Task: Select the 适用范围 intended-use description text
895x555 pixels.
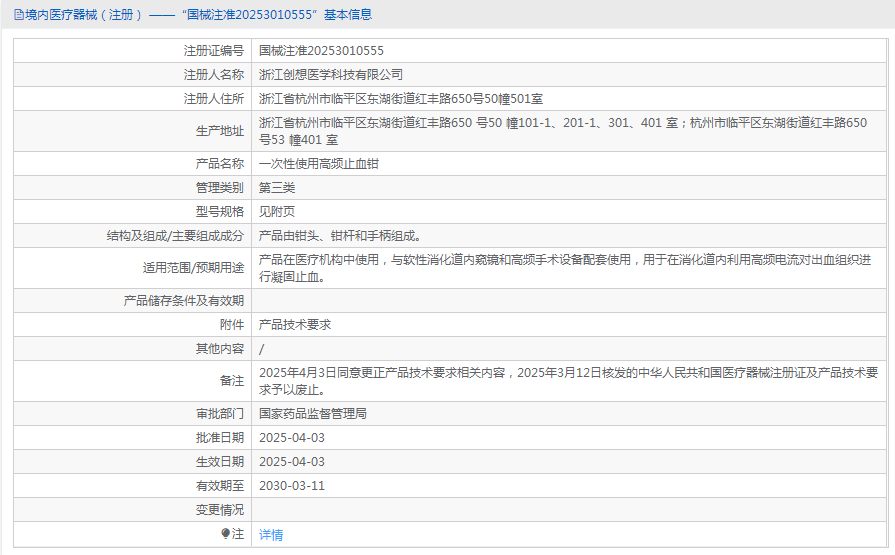Action: [565, 268]
